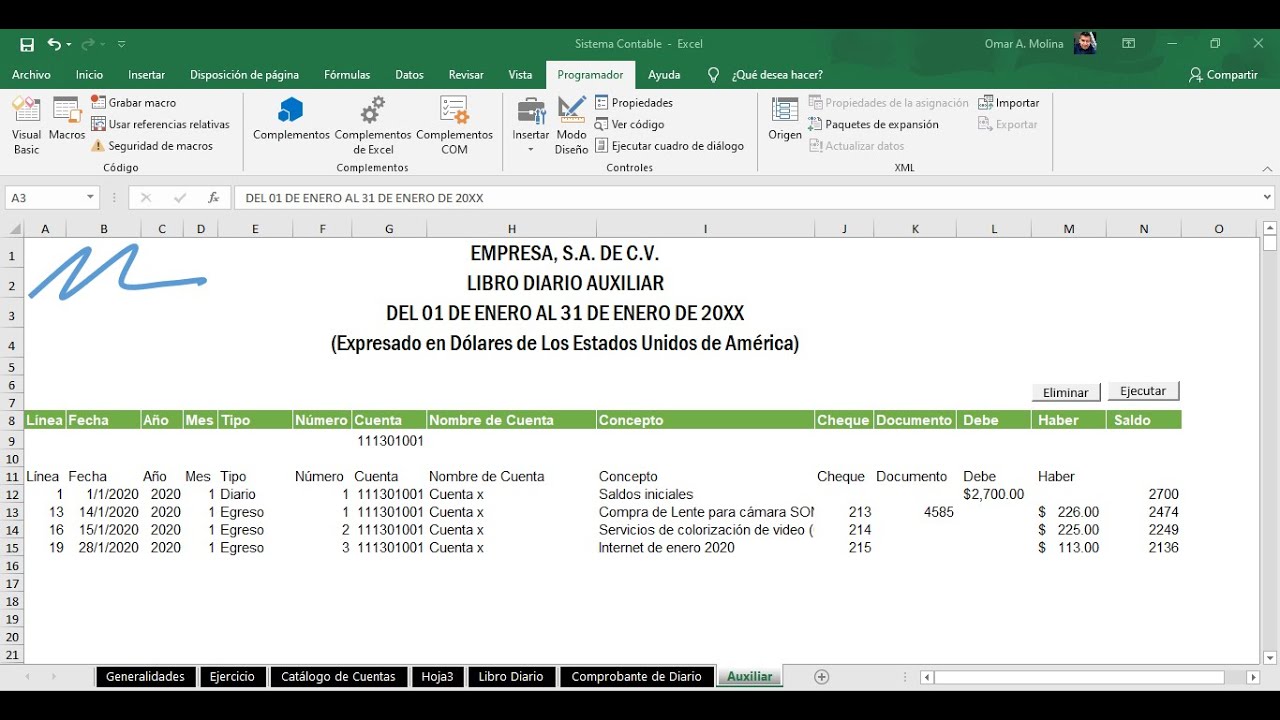1280x720 pixels.
Task: Open the Libro Diario sheet
Action: 511,677
